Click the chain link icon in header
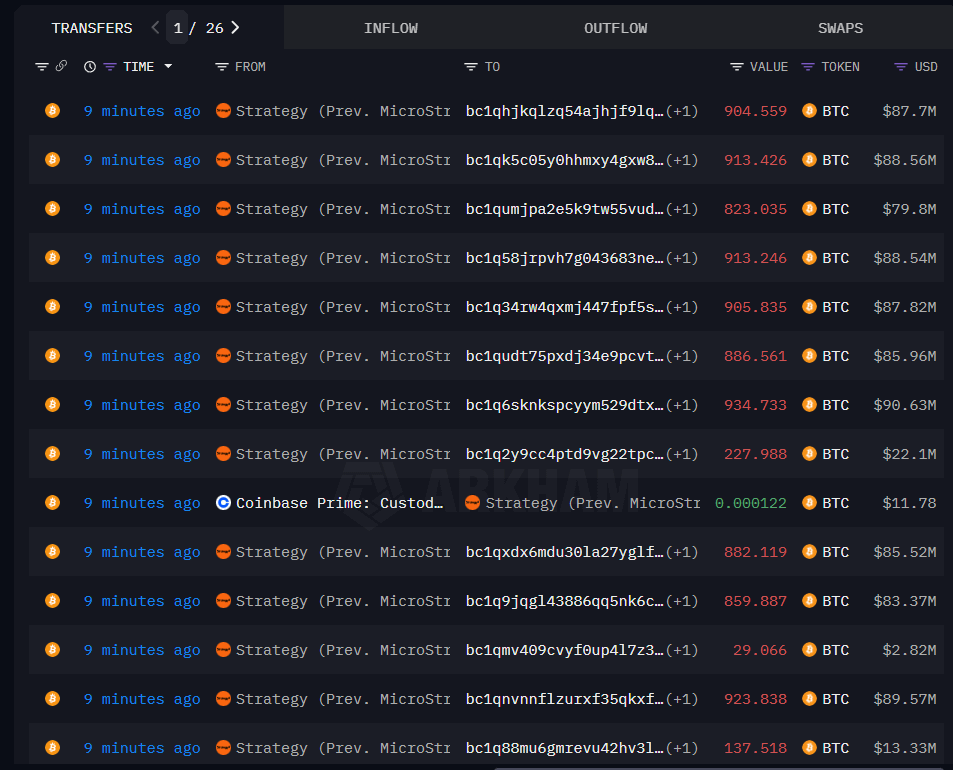This screenshot has width=953, height=770. tap(61, 66)
